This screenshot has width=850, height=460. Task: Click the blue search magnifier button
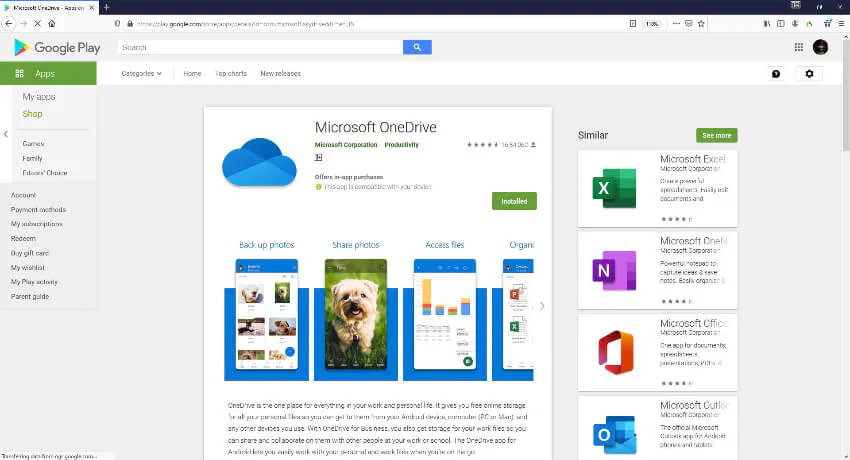pos(417,47)
